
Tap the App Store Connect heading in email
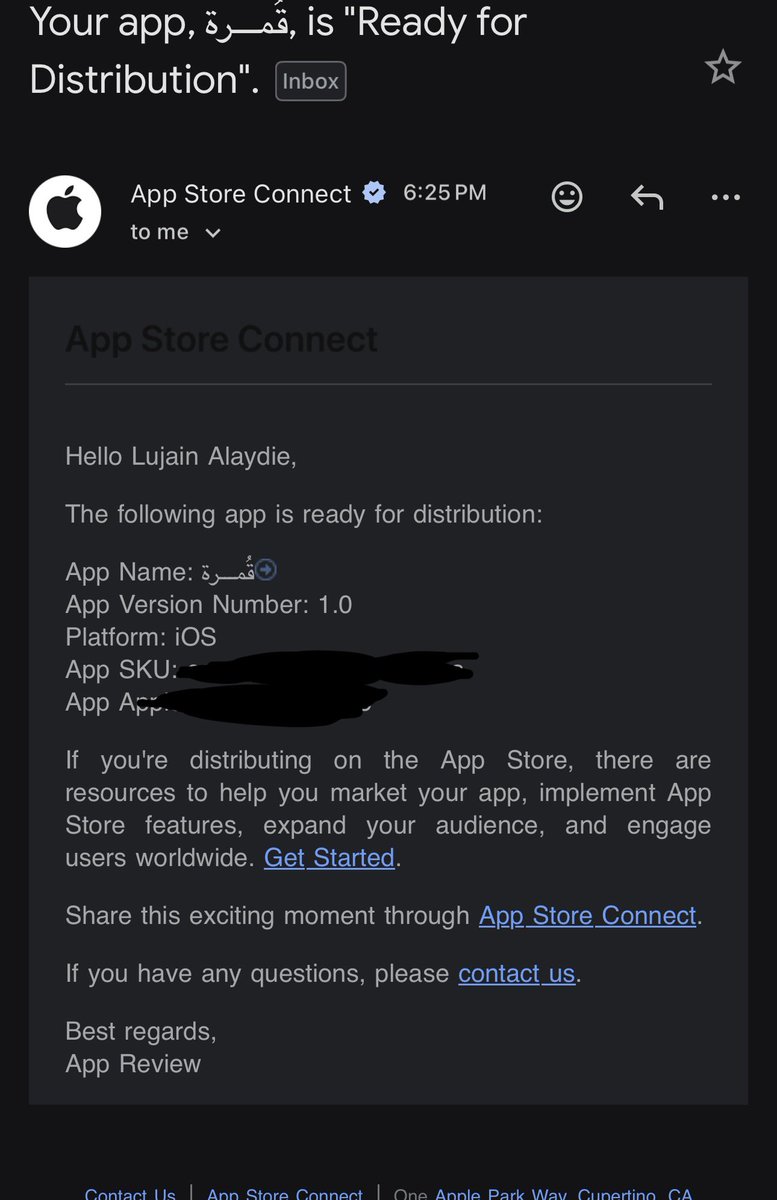point(221,339)
